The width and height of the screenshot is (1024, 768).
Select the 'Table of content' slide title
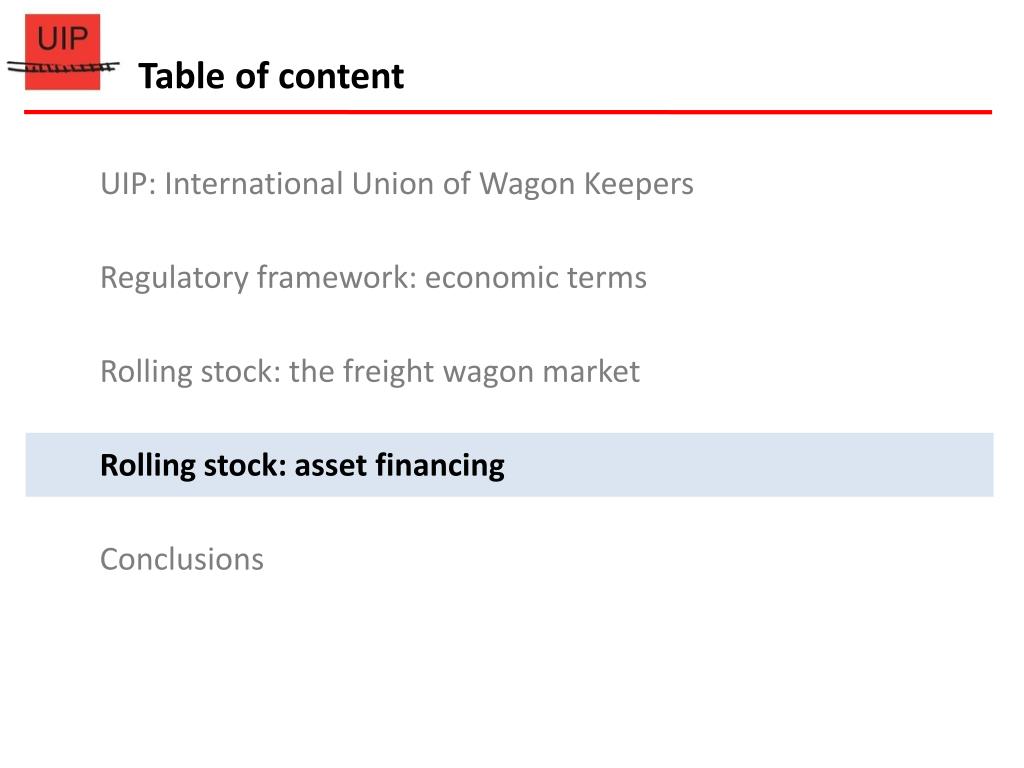271,76
